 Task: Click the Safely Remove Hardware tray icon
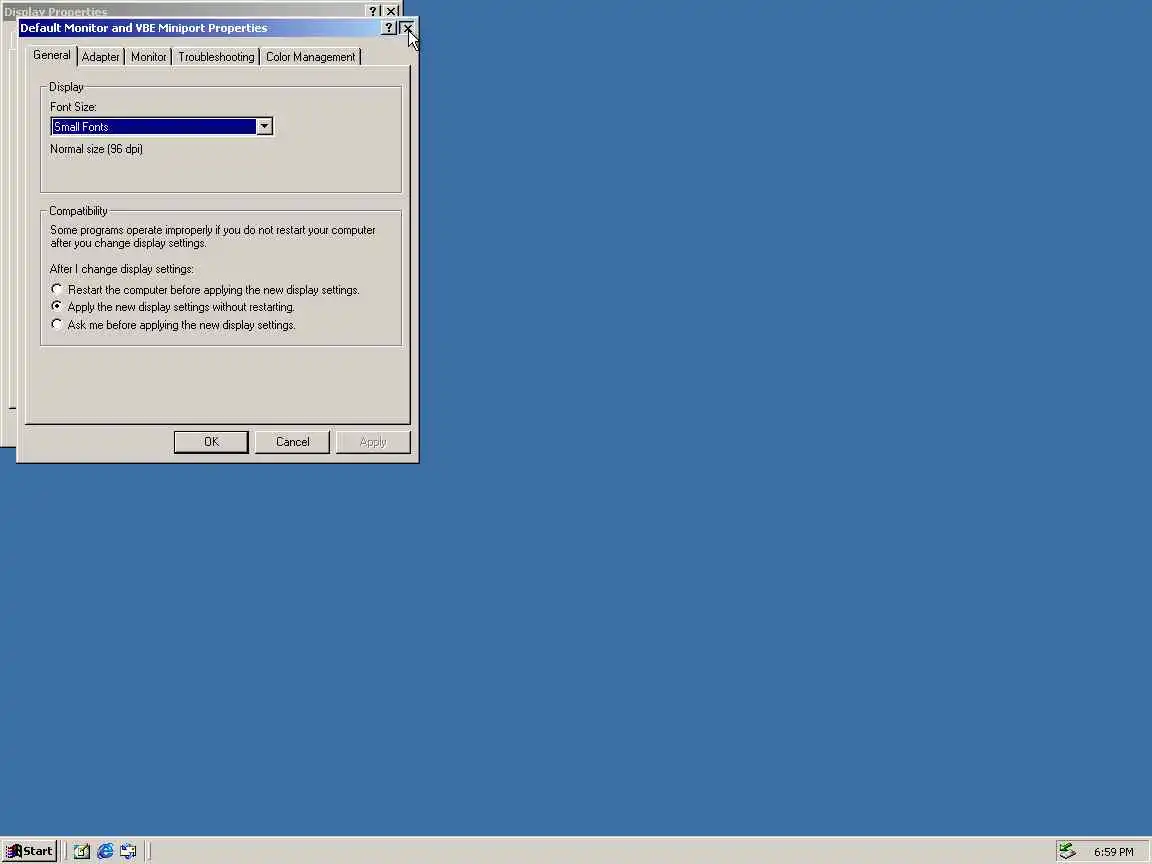[x=1068, y=852]
